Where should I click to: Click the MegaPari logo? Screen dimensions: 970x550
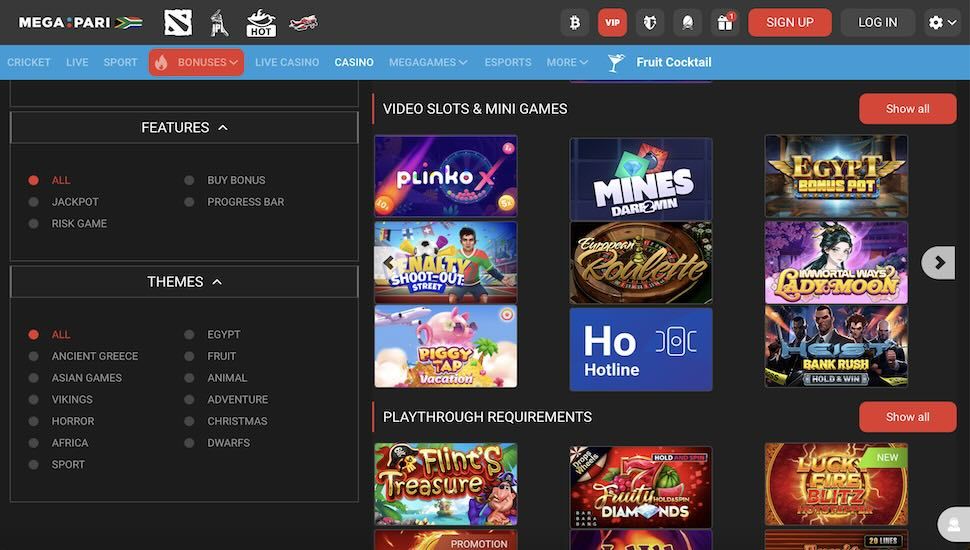80,22
